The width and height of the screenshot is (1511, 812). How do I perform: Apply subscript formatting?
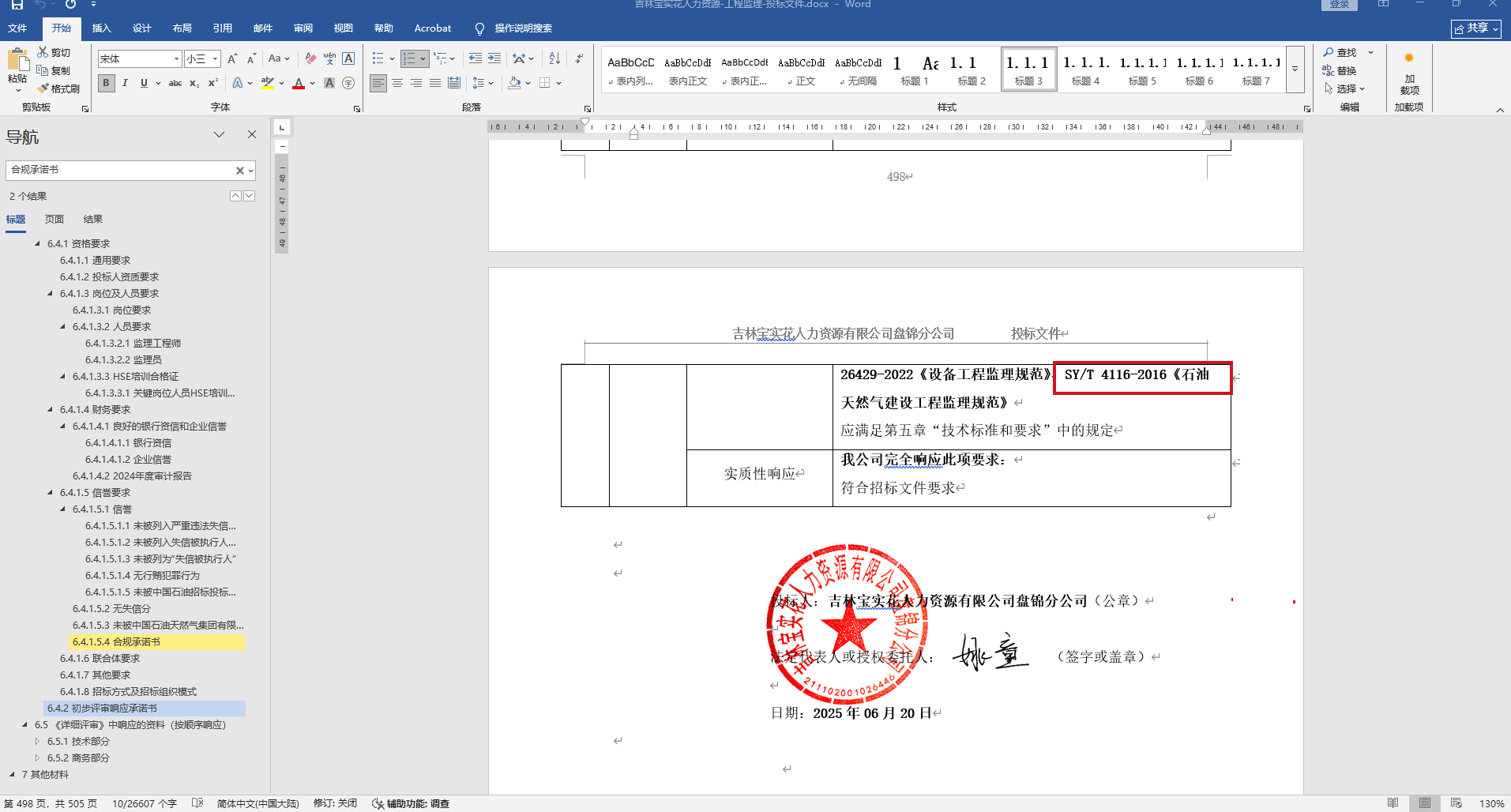(x=194, y=83)
